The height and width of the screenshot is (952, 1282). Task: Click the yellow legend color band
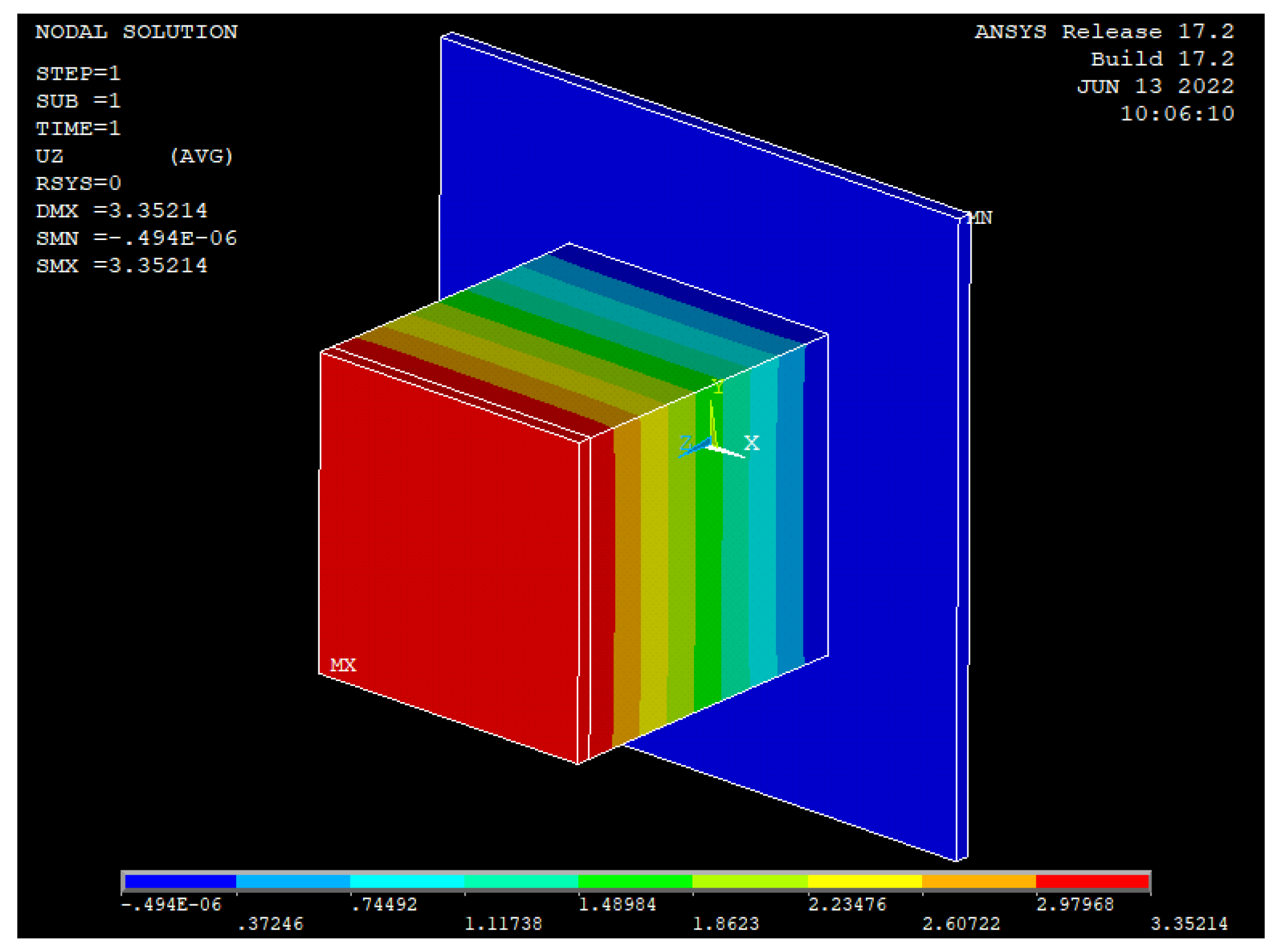click(864, 881)
